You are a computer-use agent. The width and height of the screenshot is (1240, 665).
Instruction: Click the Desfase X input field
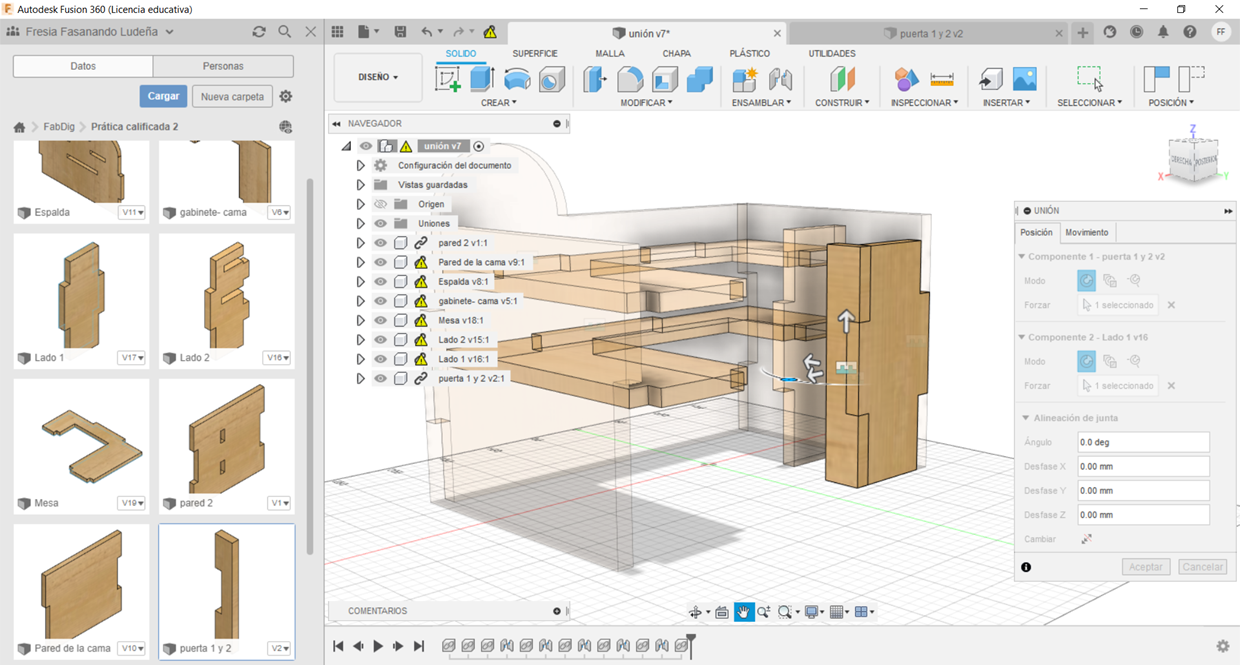1142,467
